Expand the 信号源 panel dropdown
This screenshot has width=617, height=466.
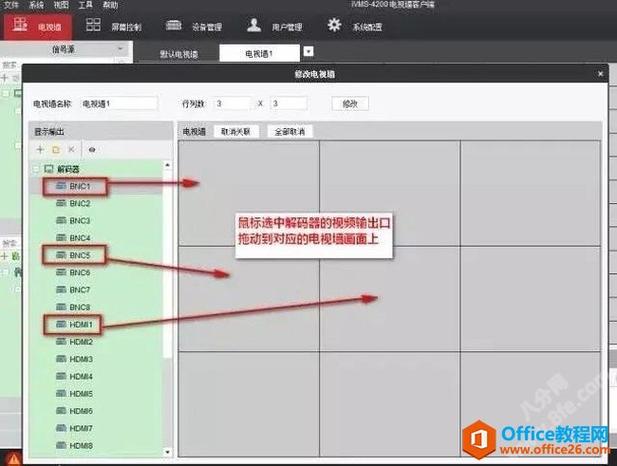[x=120, y=49]
